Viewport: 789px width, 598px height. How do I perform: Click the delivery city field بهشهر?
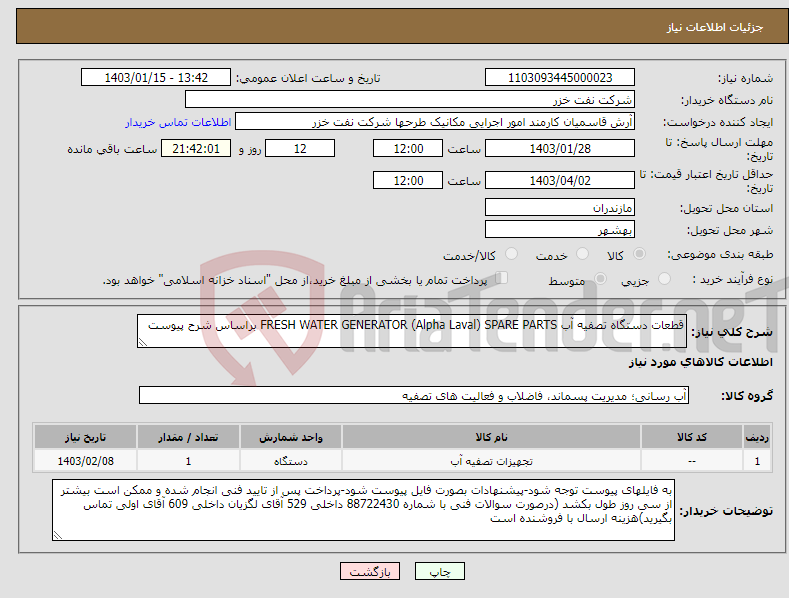coord(560,230)
